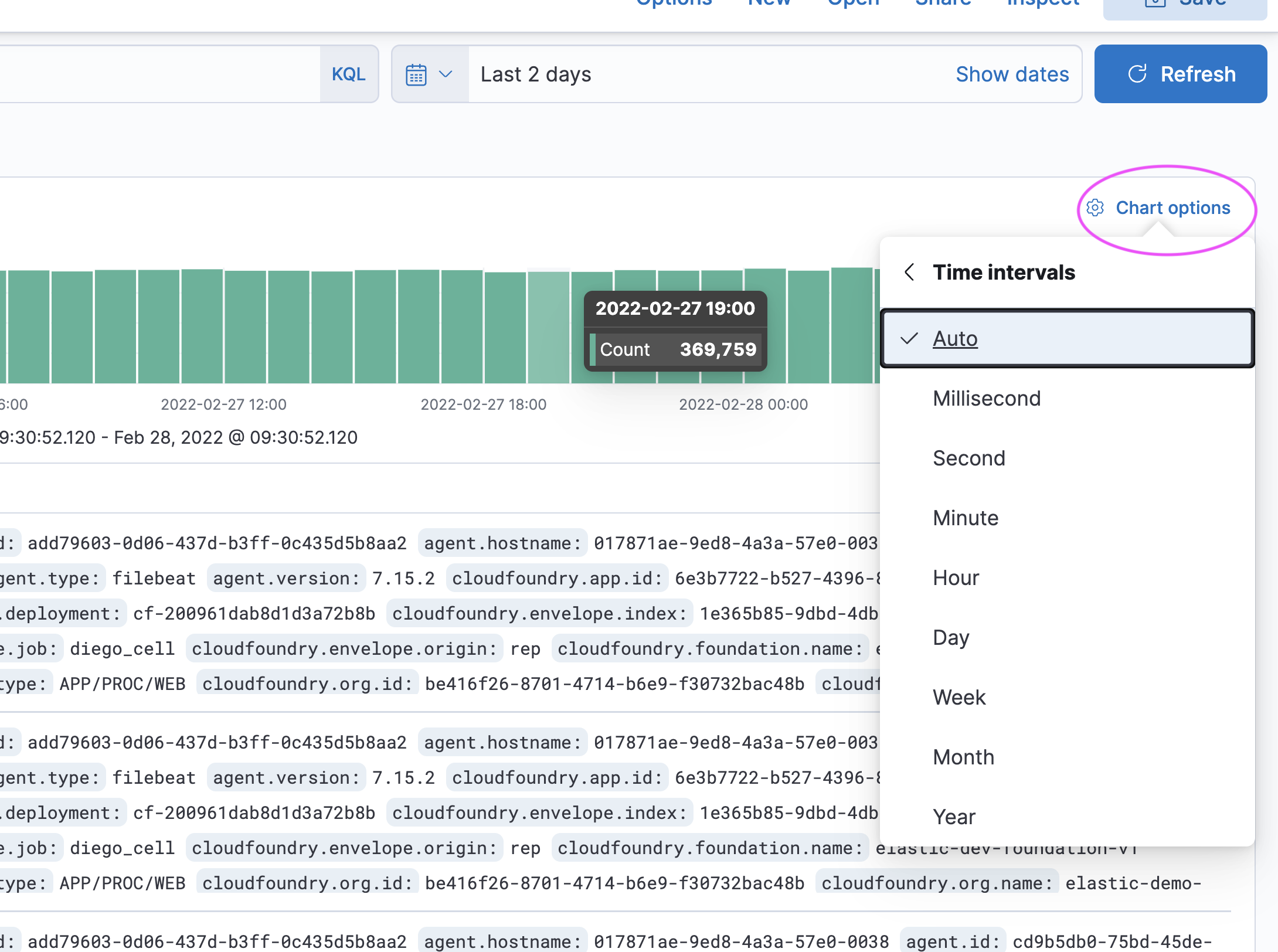The image size is (1278, 952).
Task: Expand the date quick menu chevron
Action: pyautogui.click(x=446, y=74)
